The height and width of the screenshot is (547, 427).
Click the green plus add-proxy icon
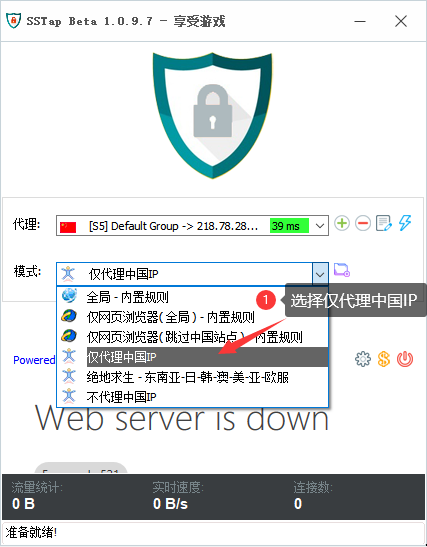[x=342, y=223]
